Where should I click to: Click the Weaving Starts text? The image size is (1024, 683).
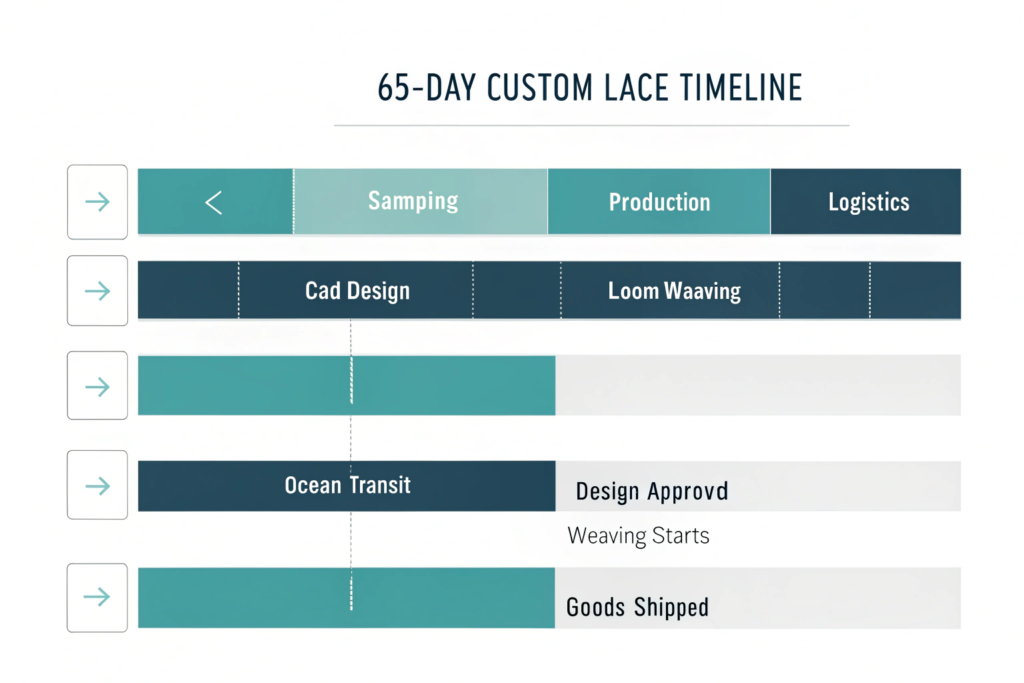pyautogui.click(x=638, y=535)
